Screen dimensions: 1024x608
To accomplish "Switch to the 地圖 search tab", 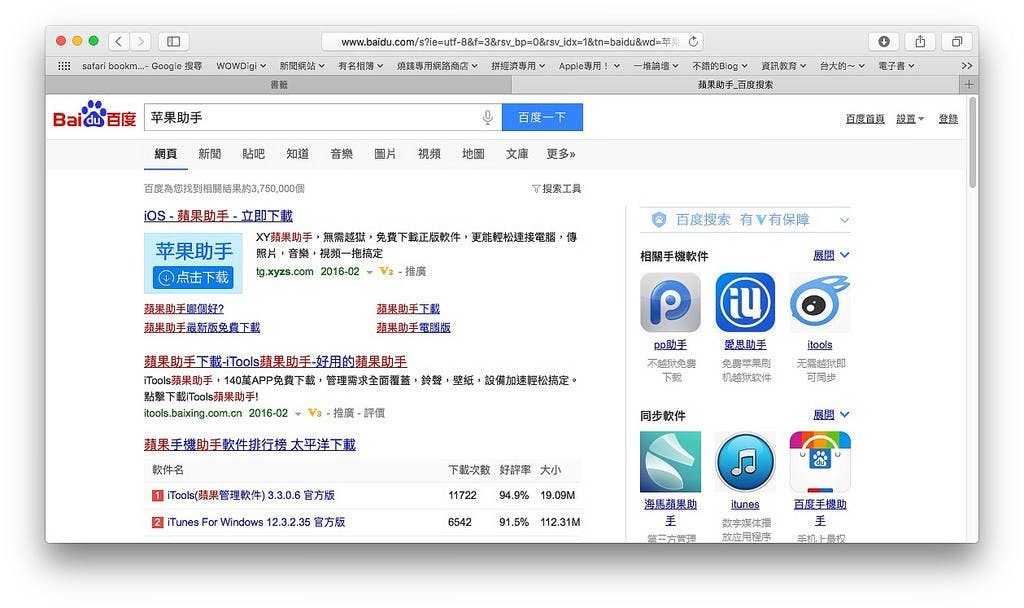I will (x=473, y=153).
